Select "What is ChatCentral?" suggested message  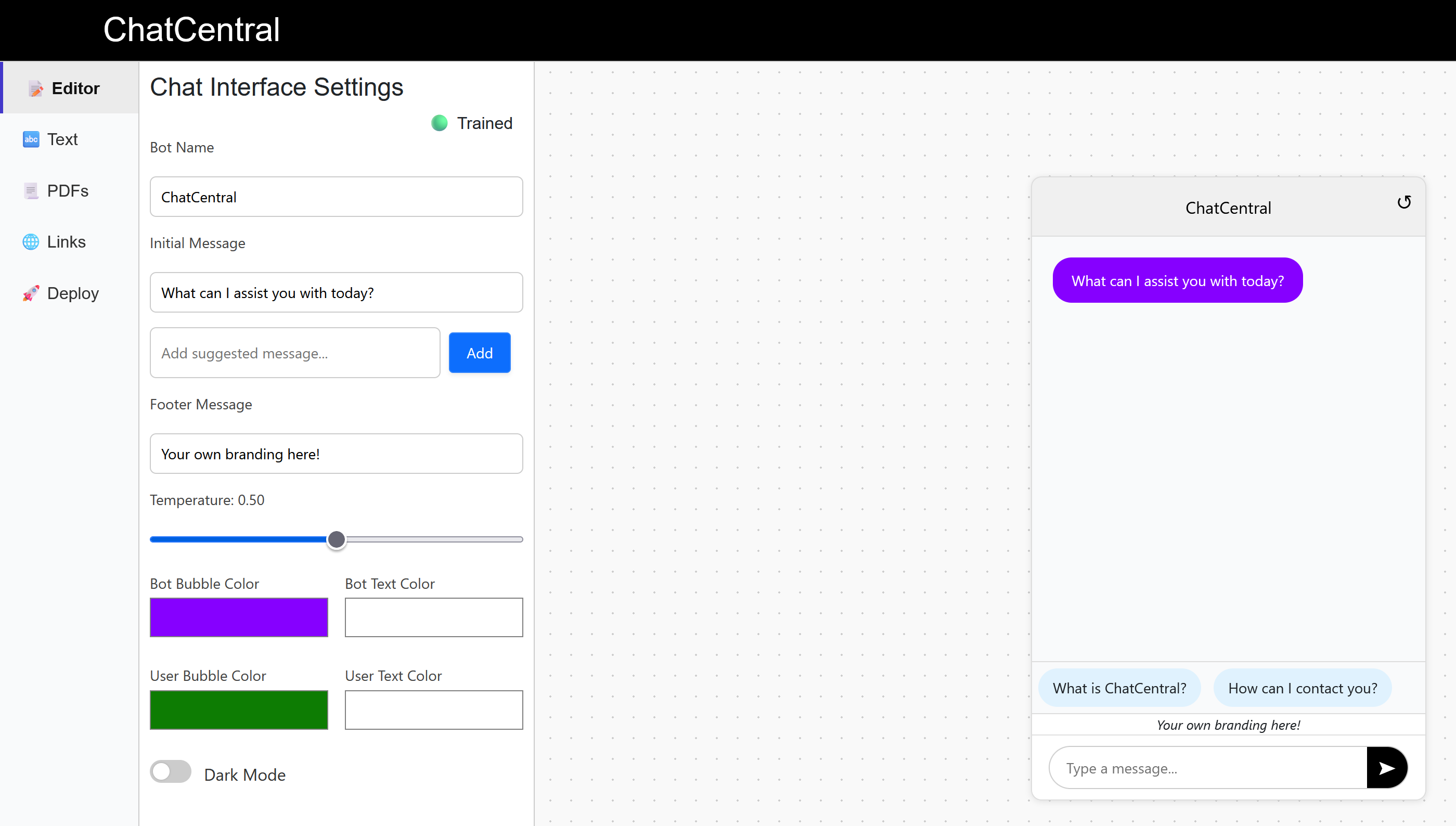(1119, 688)
